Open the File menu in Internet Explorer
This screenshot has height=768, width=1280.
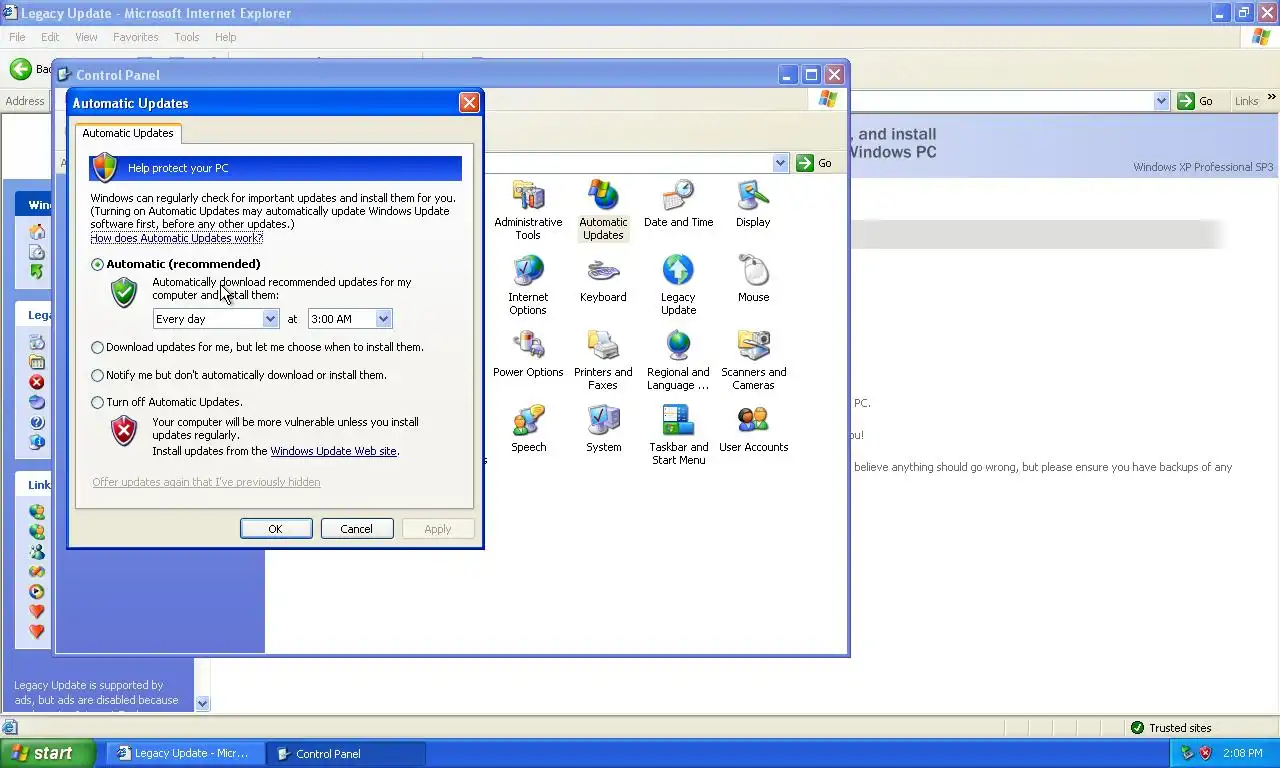17,37
